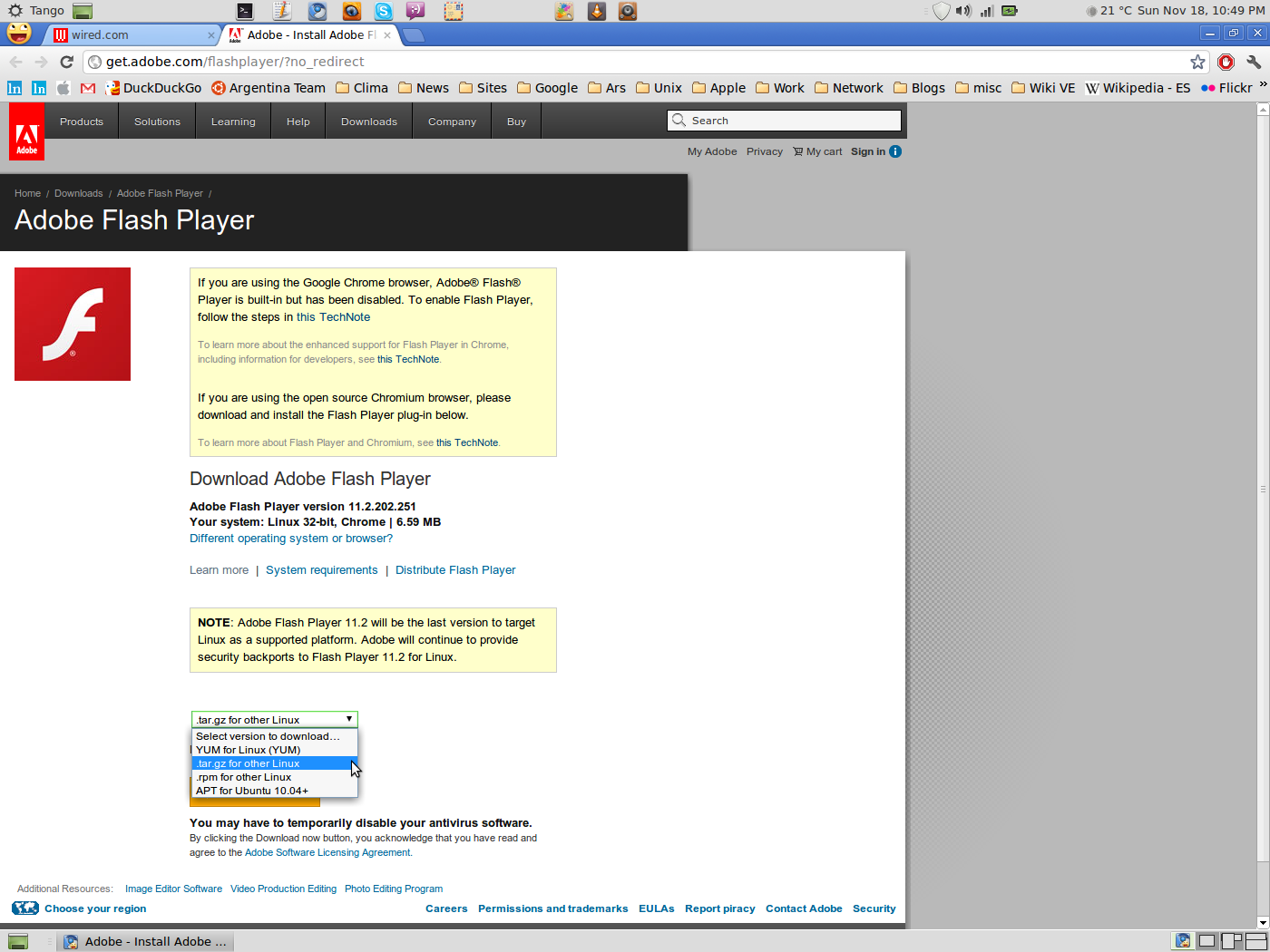Reload the current page
The width and height of the screenshot is (1270, 952).
(66, 62)
